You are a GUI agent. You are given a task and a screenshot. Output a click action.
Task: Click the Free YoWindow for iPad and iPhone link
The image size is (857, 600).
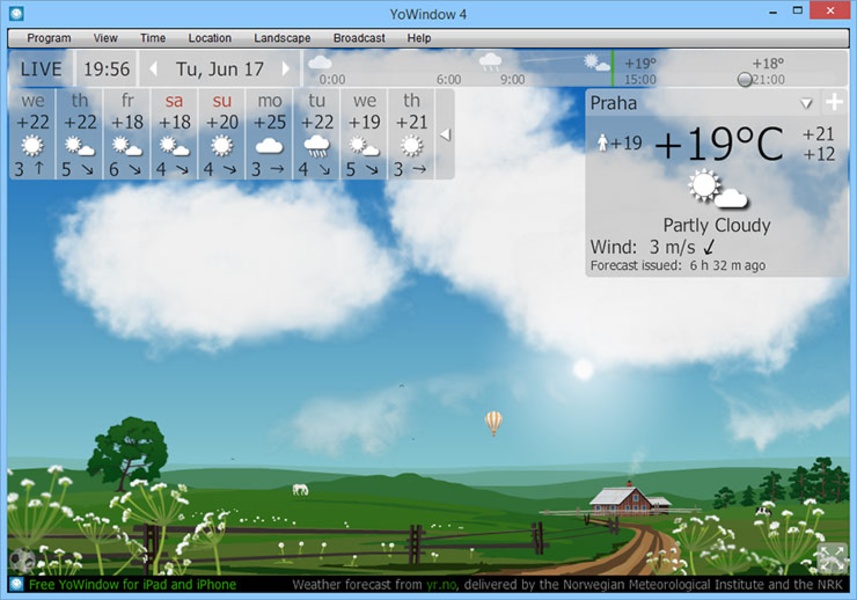click(133, 584)
